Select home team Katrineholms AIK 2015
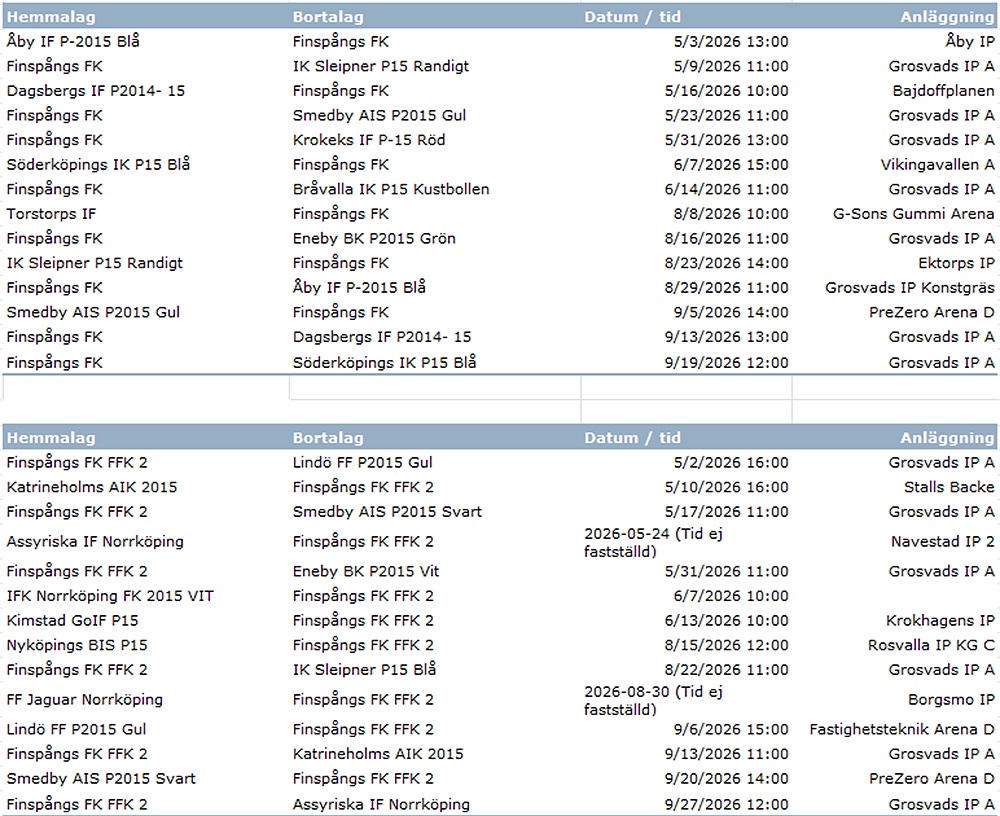Image resolution: width=1000 pixels, height=816 pixels. (x=92, y=487)
